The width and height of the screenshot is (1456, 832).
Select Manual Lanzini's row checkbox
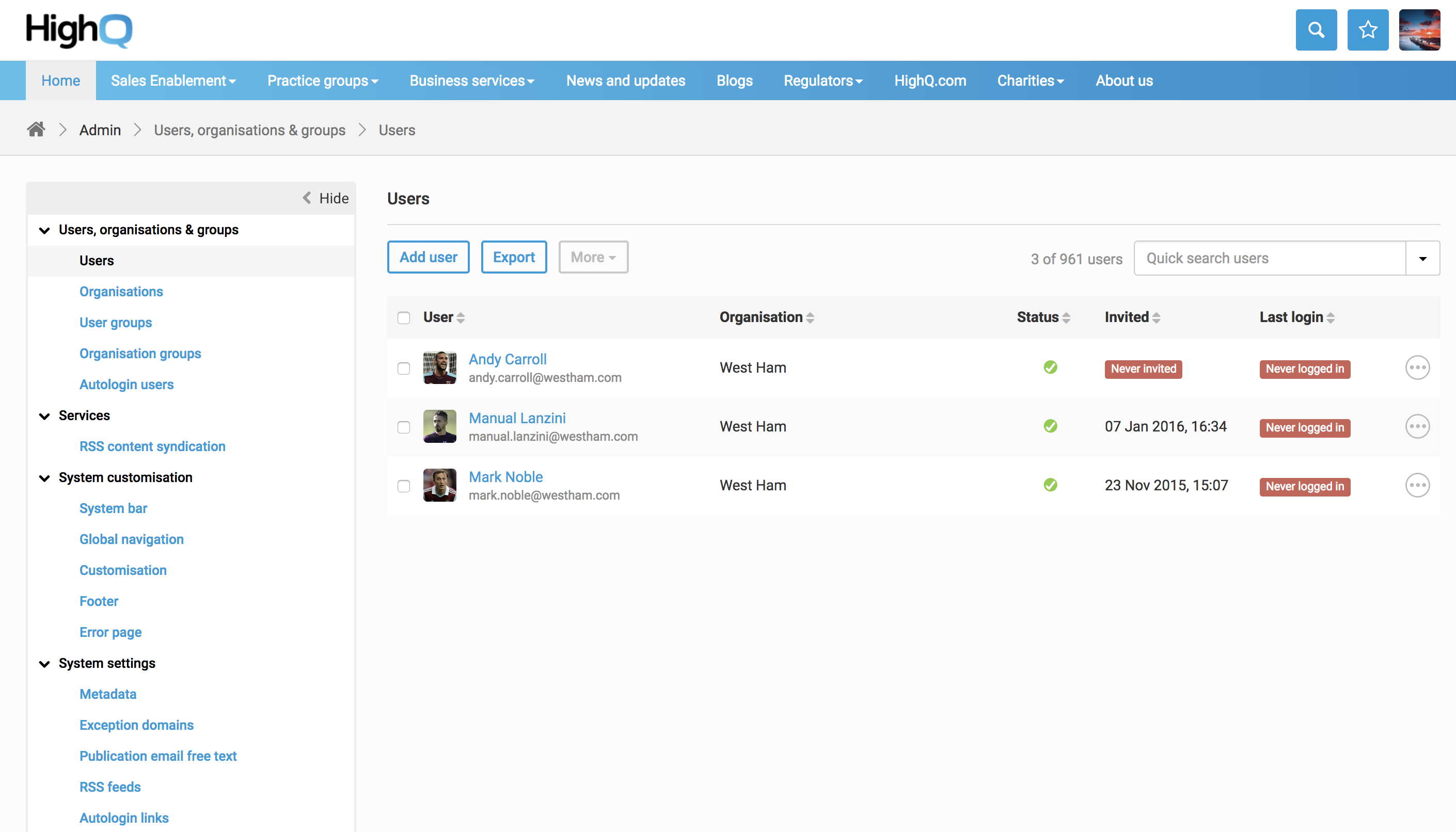(x=404, y=427)
